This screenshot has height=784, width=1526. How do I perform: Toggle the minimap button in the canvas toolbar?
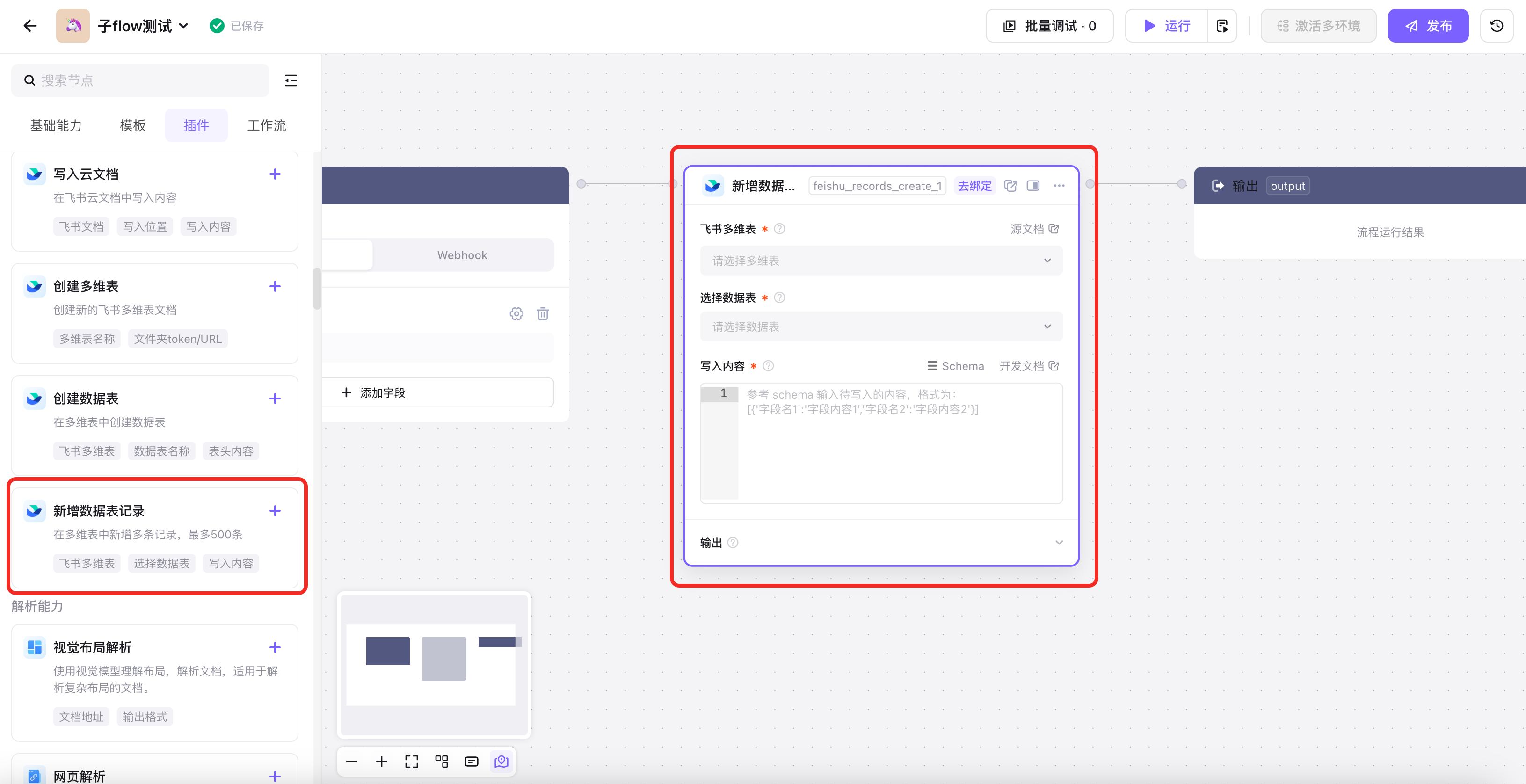click(501, 762)
